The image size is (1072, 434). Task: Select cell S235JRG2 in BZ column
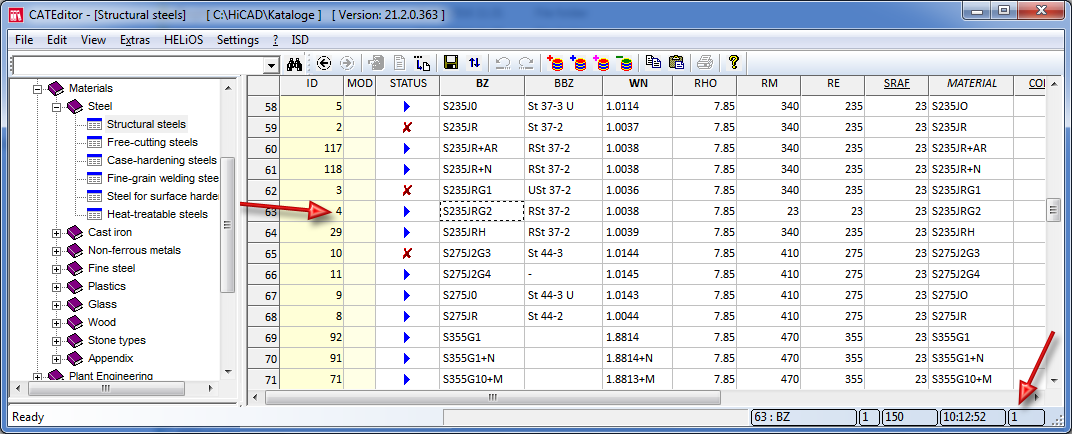point(482,212)
